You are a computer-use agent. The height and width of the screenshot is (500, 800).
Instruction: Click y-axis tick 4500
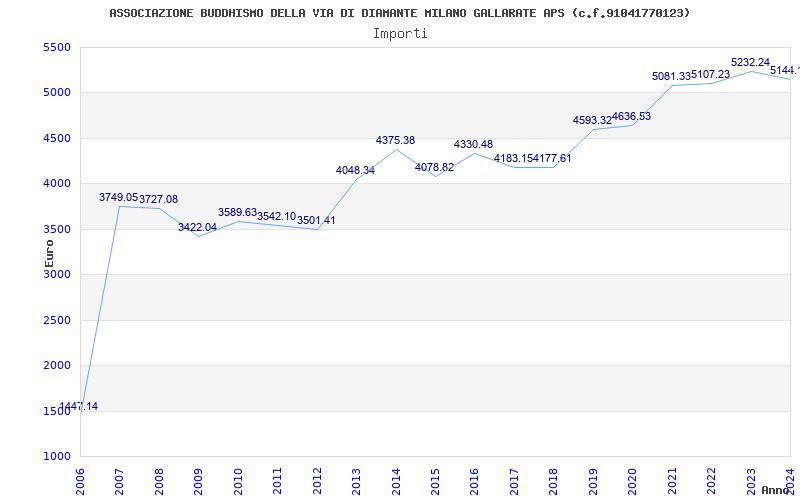coord(57,138)
